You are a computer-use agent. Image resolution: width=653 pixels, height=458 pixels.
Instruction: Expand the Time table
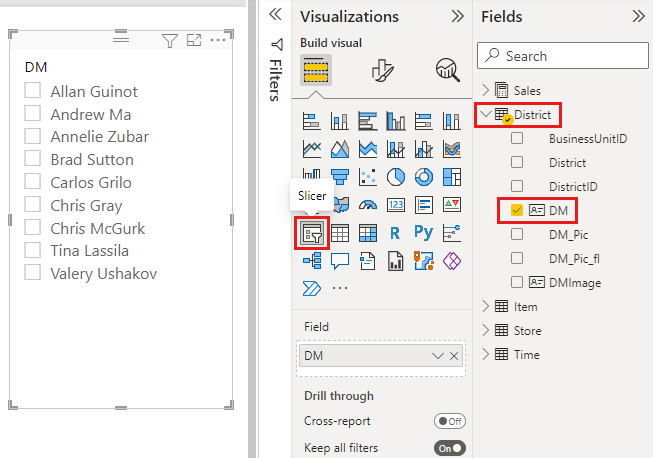[x=486, y=354]
